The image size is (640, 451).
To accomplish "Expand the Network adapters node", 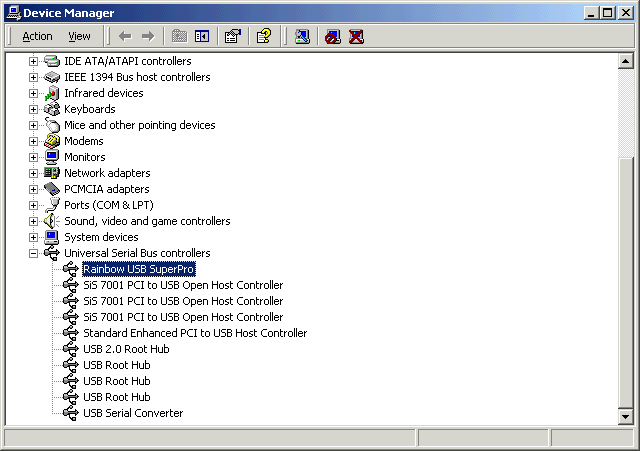I will 33,173.
